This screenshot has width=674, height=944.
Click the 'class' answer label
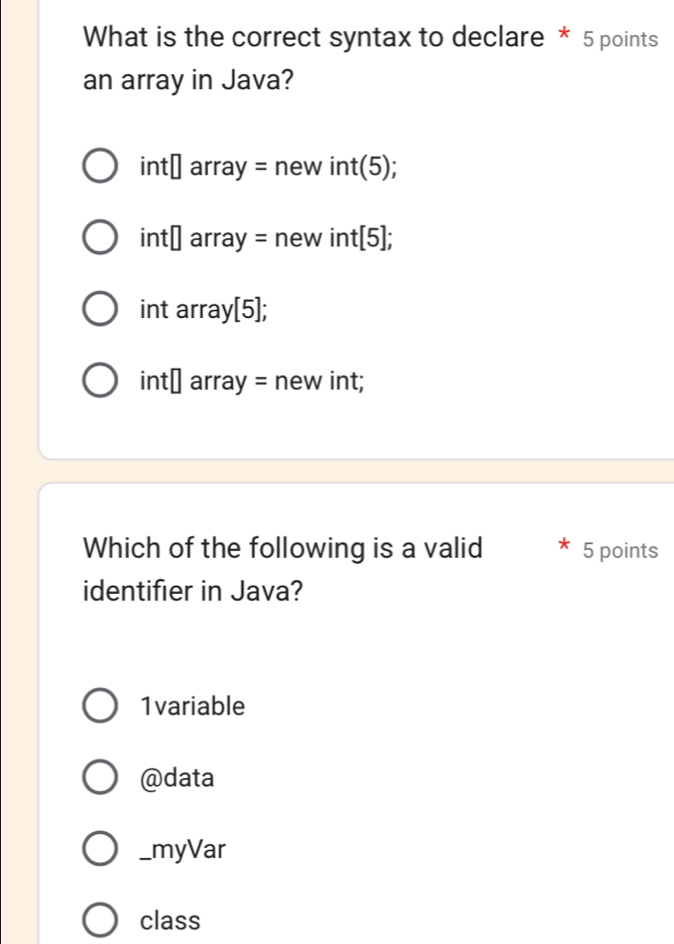[x=171, y=920]
